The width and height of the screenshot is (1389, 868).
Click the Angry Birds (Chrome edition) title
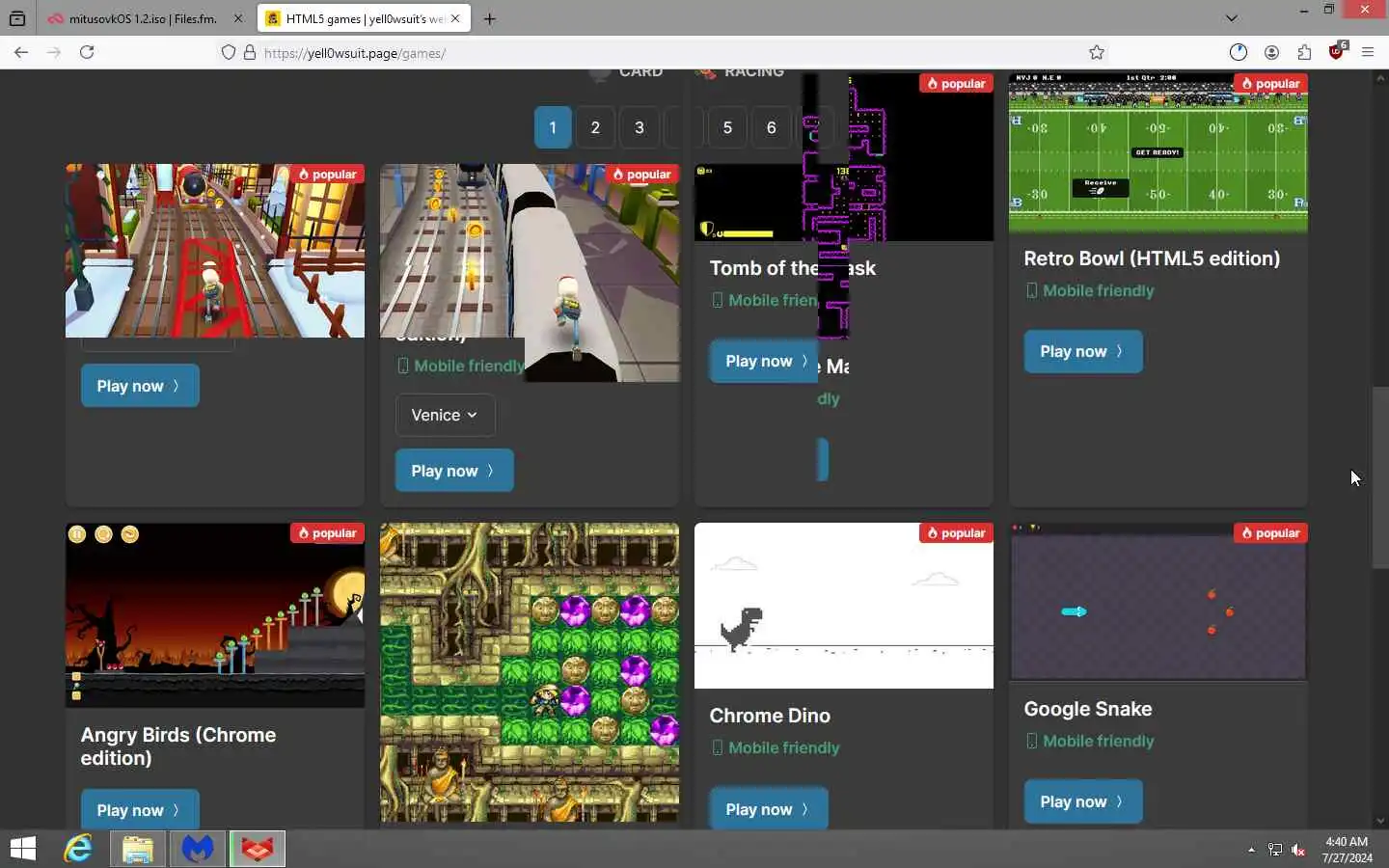click(178, 746)
